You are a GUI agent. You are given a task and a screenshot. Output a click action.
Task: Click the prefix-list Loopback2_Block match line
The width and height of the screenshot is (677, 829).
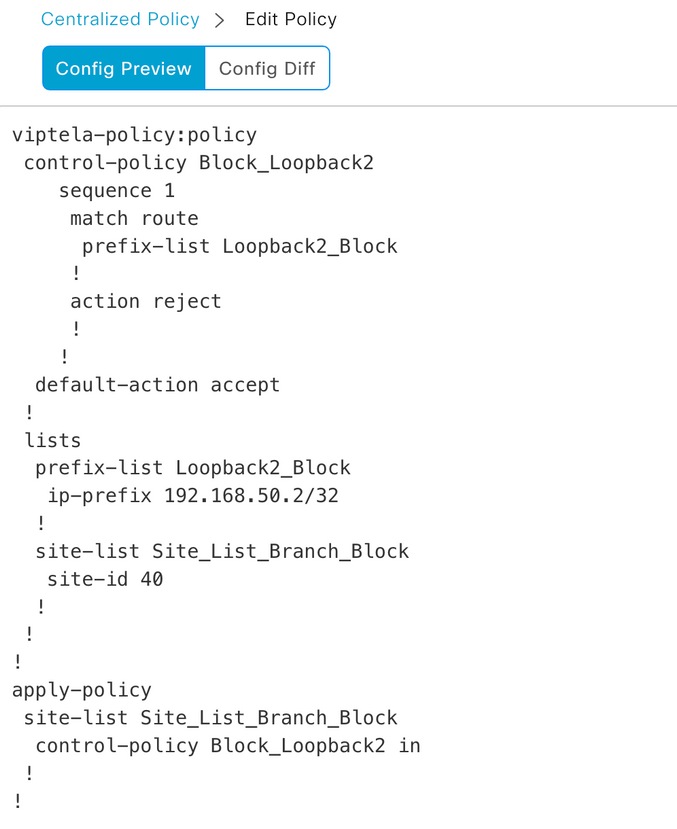tap(239, 246)
